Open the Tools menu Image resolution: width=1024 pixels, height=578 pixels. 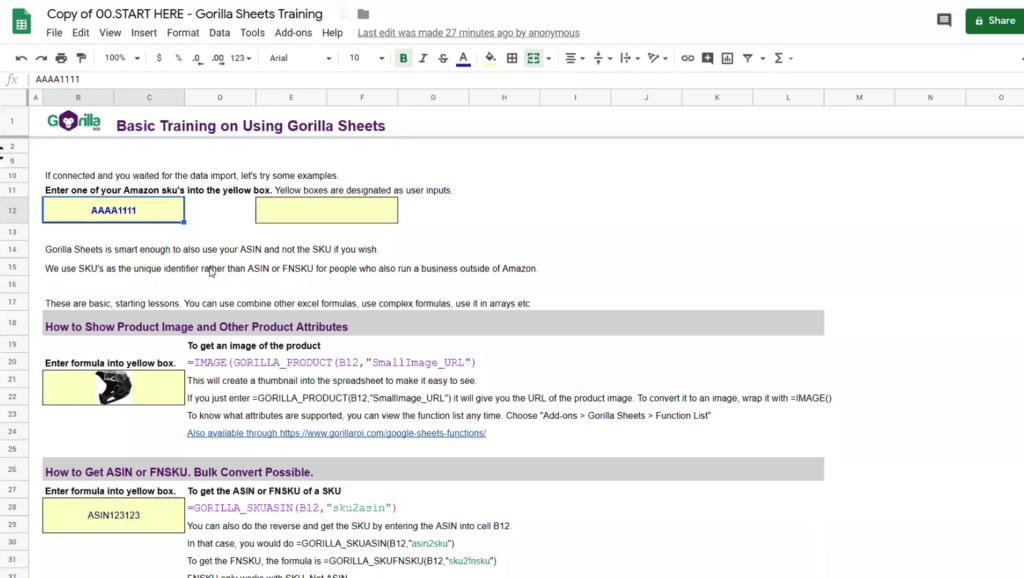tap(252, 33)
